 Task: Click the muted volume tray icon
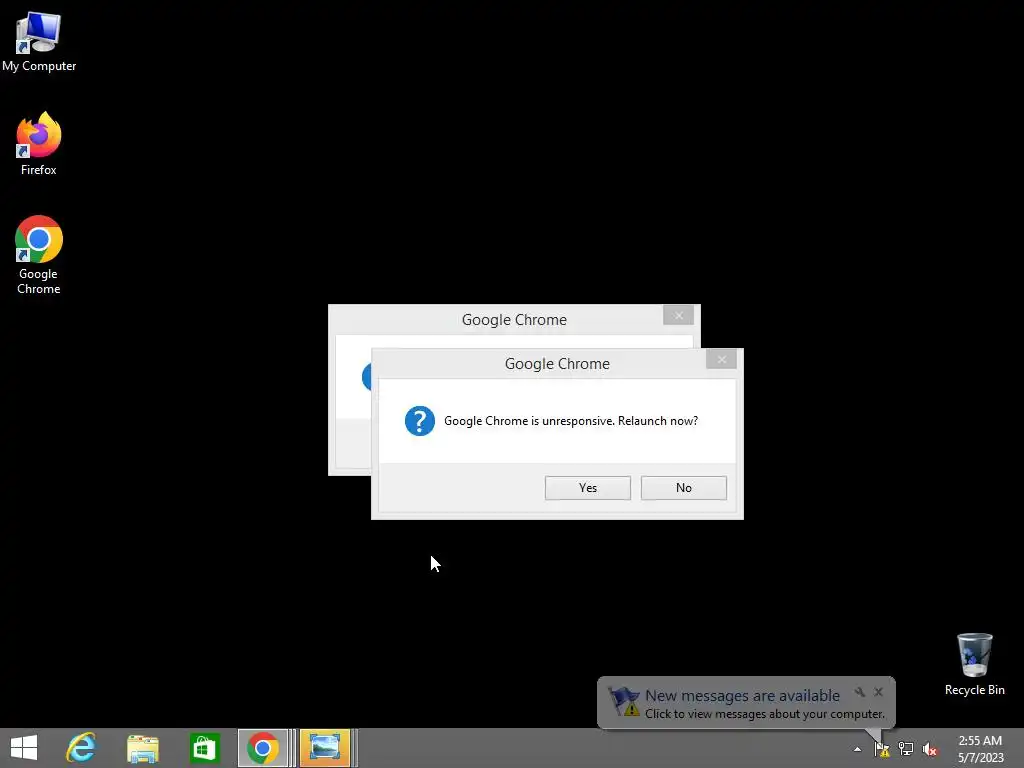point(930,749)
